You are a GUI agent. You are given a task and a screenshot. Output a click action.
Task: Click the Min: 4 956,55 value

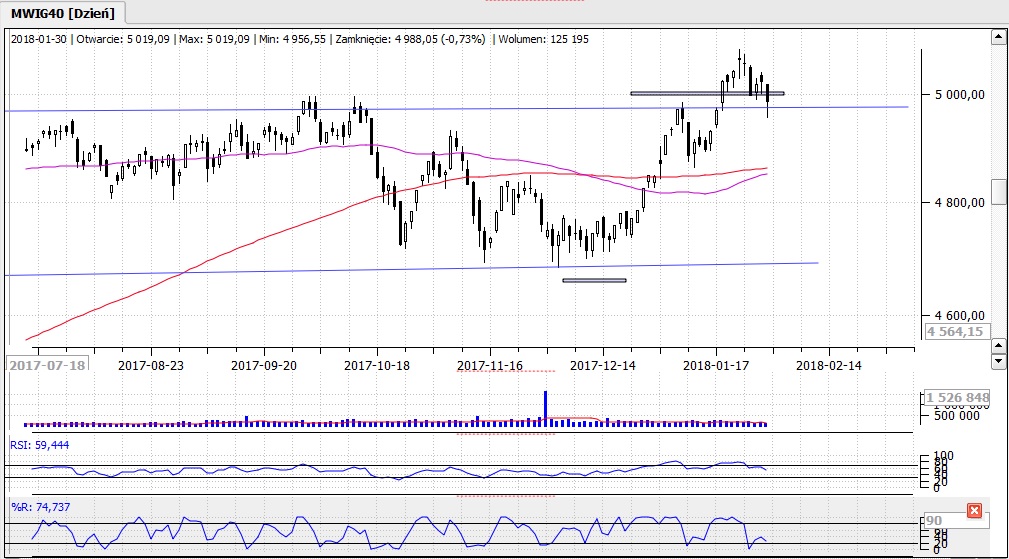click(x=293, y=39)
